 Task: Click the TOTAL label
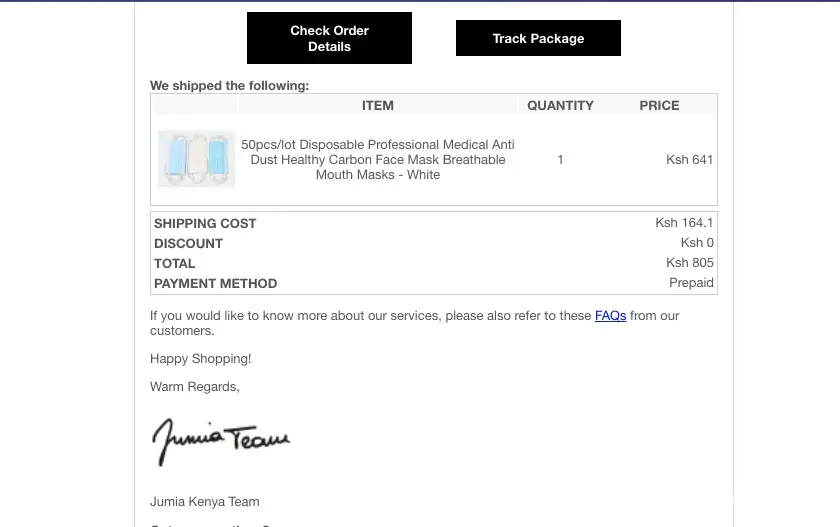point(175,263)
